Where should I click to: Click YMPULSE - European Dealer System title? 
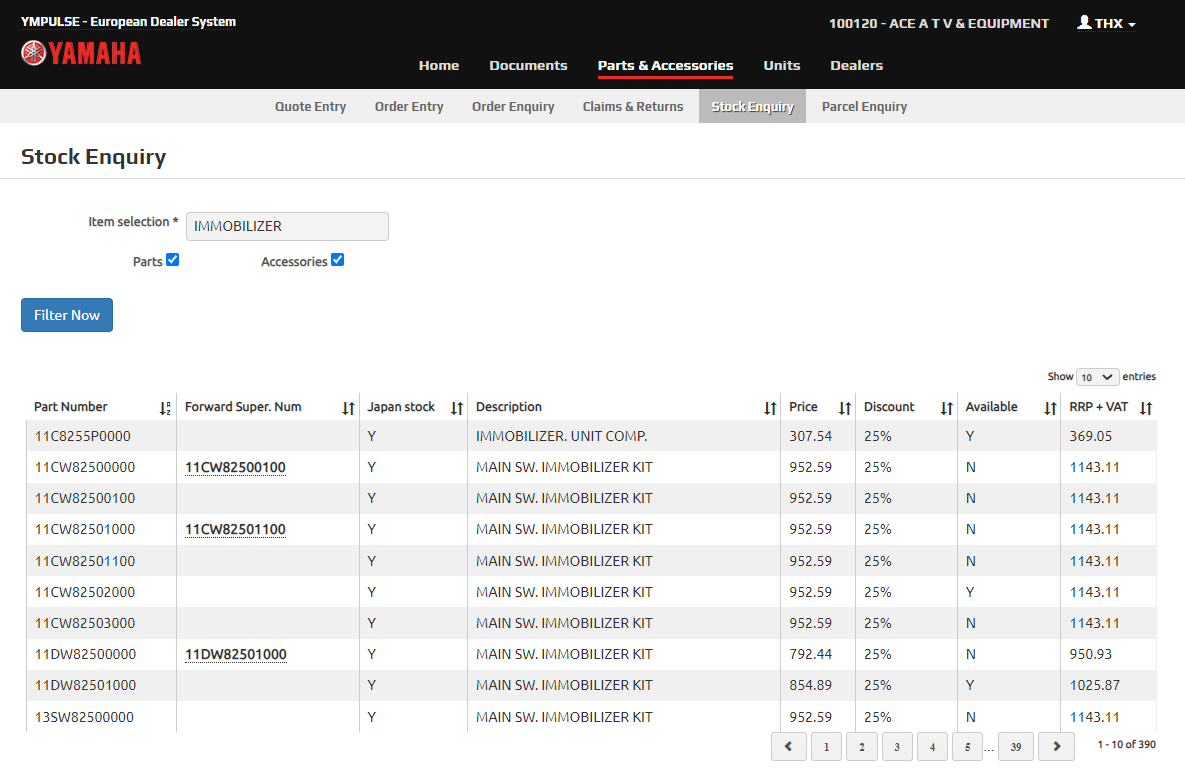pyautogui.click(x=128, y=22)
